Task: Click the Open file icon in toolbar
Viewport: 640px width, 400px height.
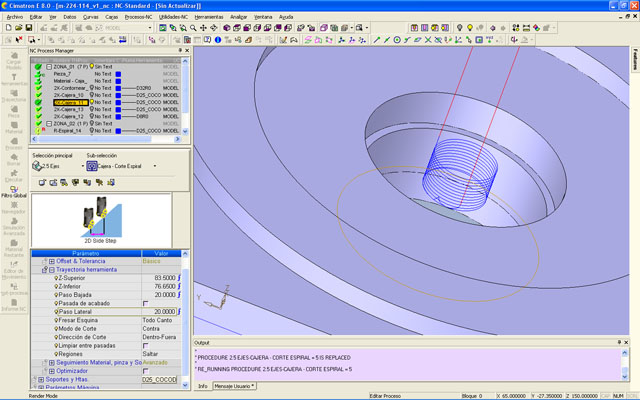Action: coord(20,28)
